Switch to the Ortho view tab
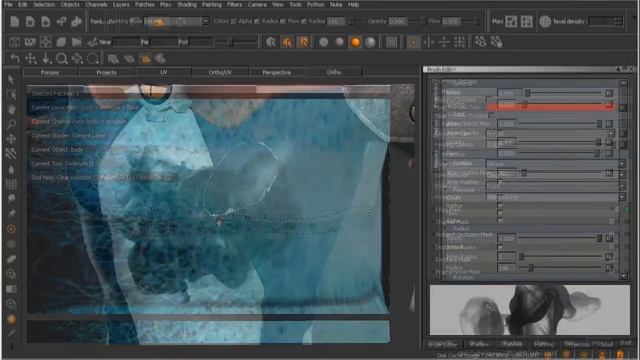 point(333,72)
